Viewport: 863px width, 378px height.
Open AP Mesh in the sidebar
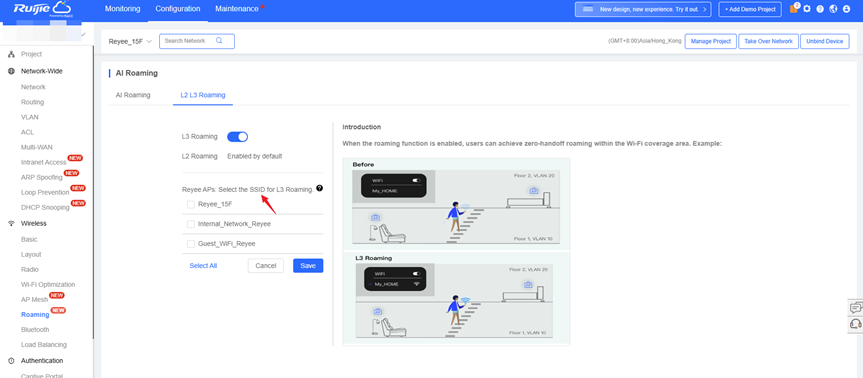tap(34, 300)
